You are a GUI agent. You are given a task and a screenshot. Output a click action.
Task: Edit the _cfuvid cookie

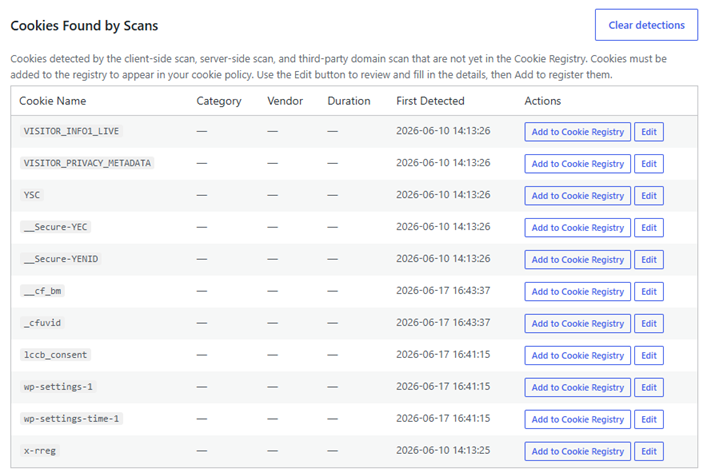coord(649,323)
